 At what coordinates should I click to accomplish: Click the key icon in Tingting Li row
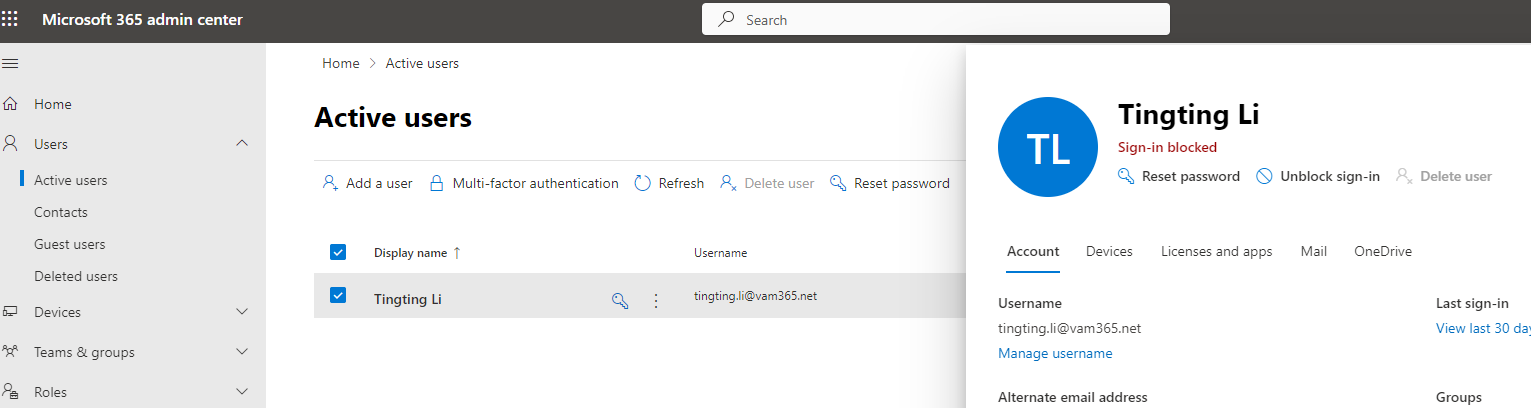(620, 300)
